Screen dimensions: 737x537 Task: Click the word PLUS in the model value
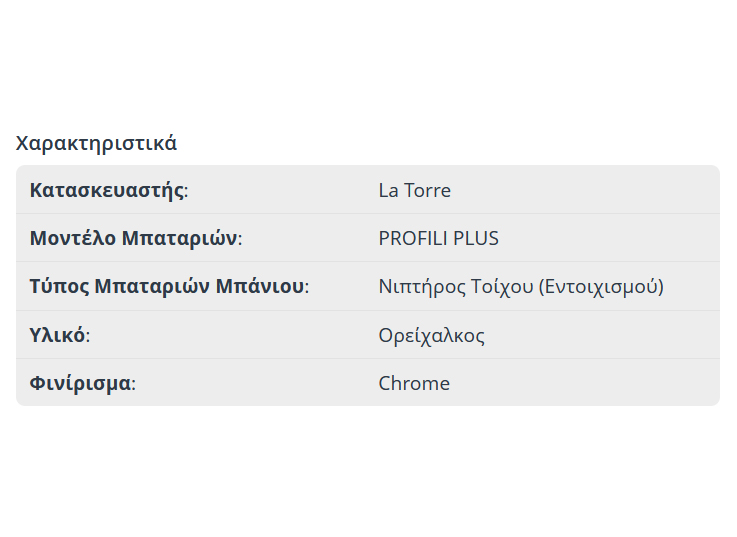click(x=476, y=239)
